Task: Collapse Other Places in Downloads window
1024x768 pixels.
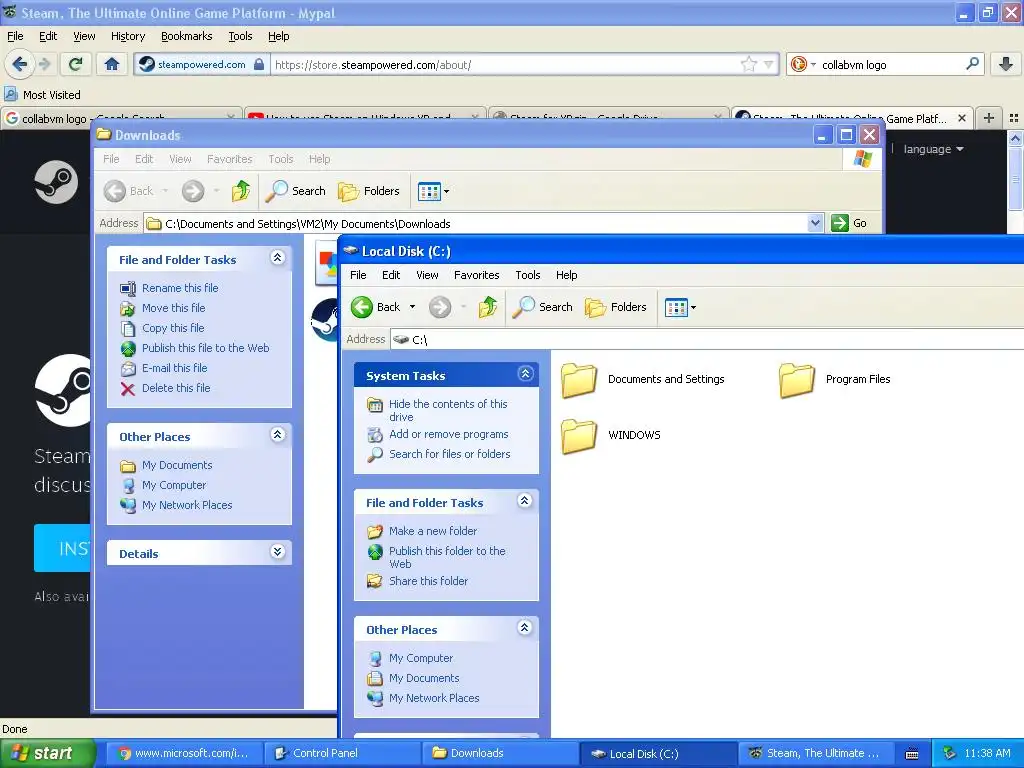Action: pyautogui.click(x=278, y=434)
